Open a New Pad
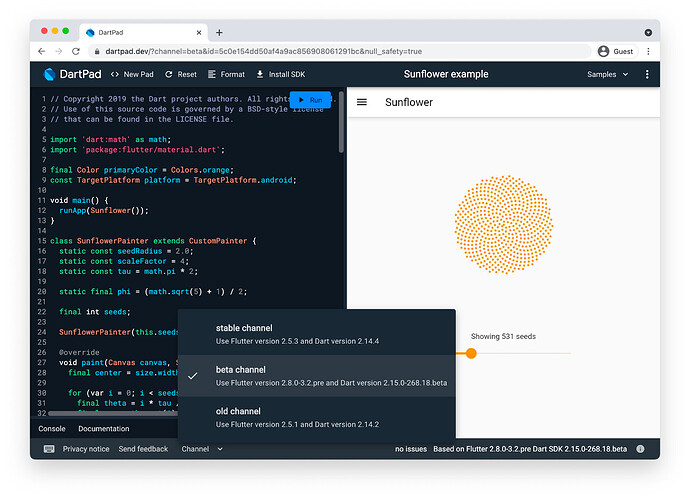The width and height of the screenshot is (690, 499). pyautogui.click(x=132, y=74)
